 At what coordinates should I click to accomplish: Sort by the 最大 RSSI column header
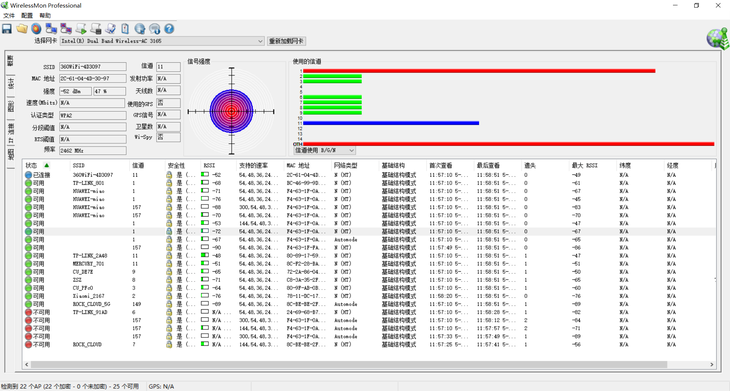click(593, 165)
